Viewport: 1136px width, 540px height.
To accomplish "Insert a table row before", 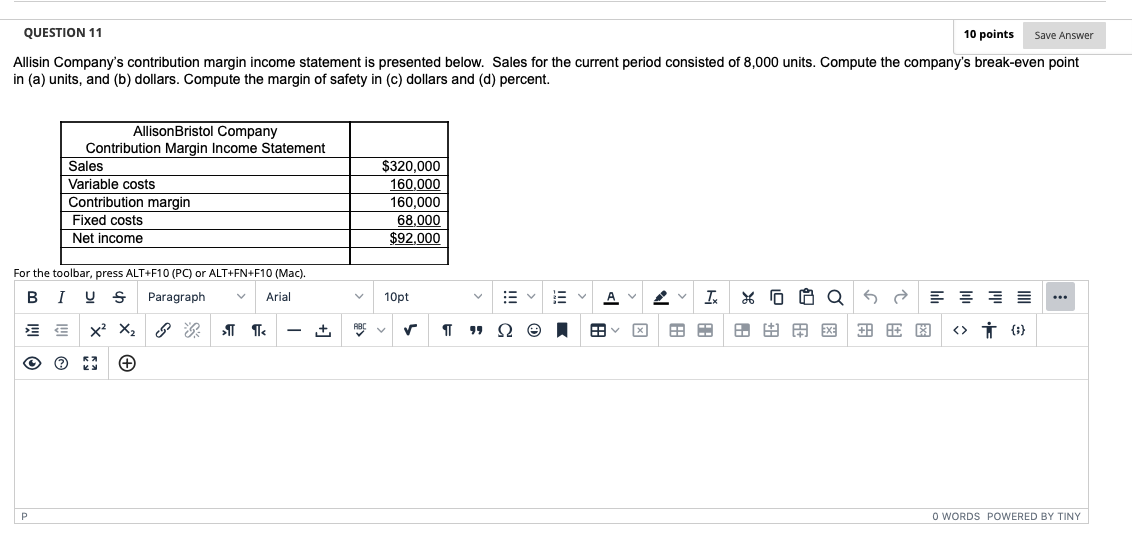I will click(771, 331).
